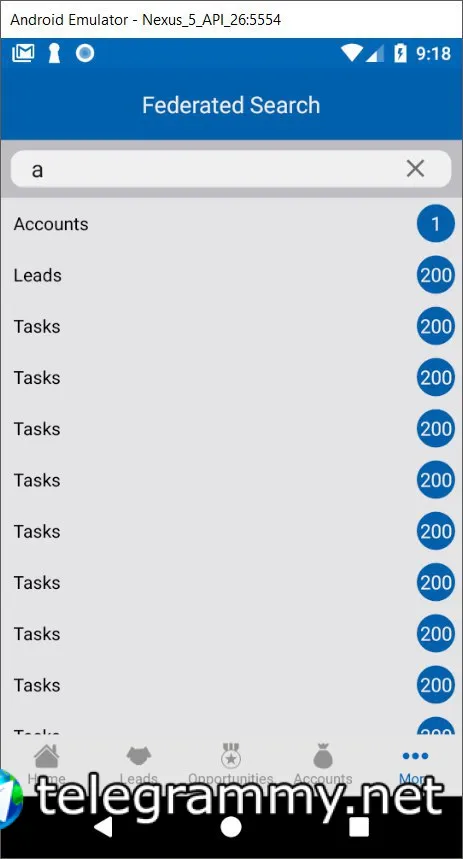463x859 pixels.
Task: Open the Leads handshake icon tab
Action: (139, 757)
